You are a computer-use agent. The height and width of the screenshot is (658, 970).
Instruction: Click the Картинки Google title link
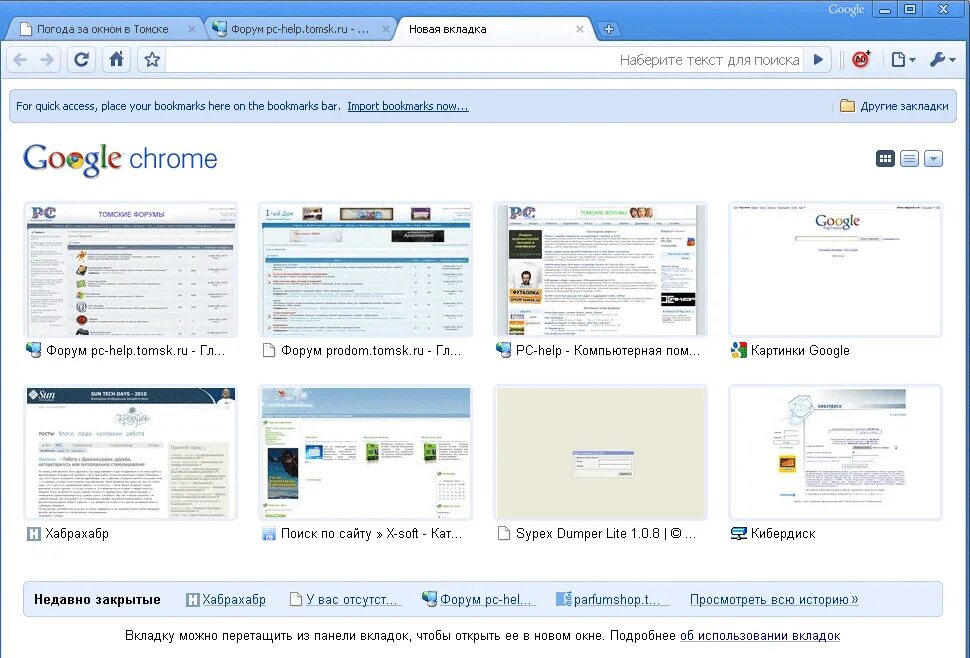point(800,351)
